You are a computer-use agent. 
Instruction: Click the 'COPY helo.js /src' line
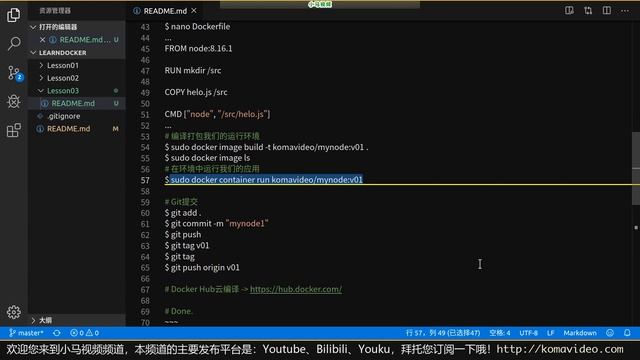pyautogui.click(x=196, y=92)
